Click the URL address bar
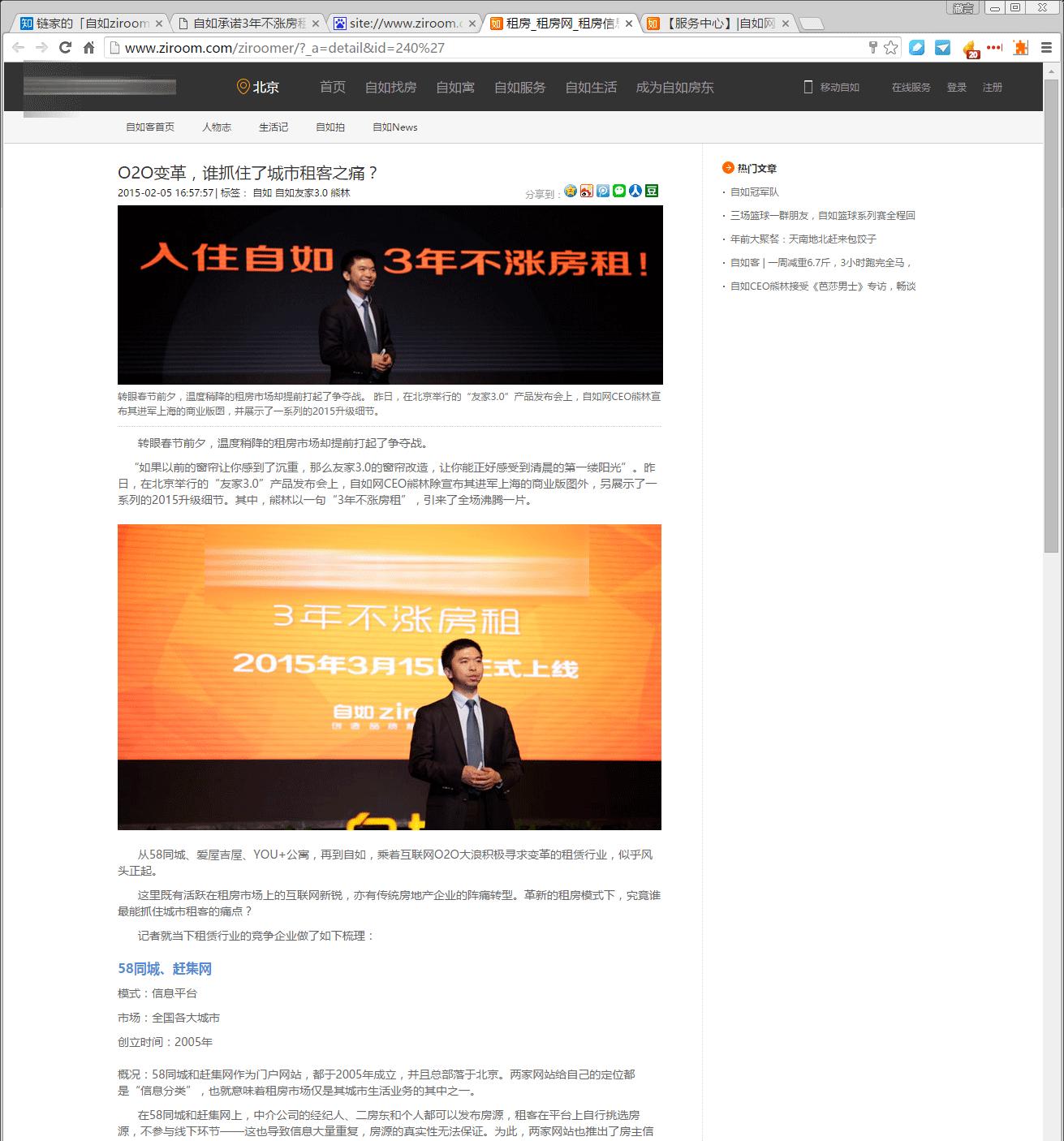 (487, 48)
